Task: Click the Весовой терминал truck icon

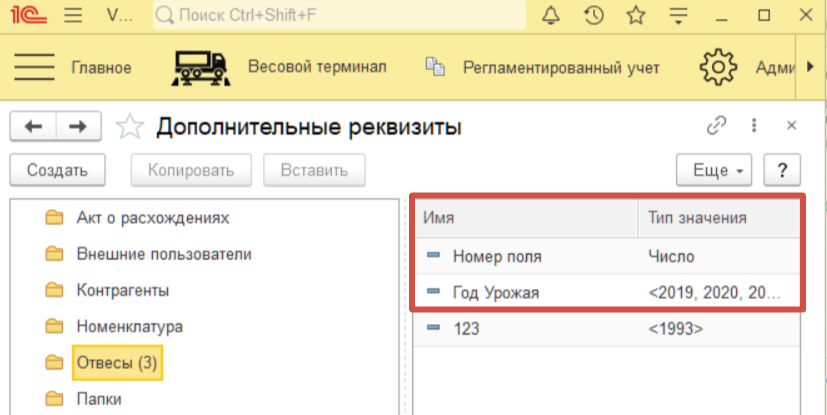Action: (x=201, y=67)
